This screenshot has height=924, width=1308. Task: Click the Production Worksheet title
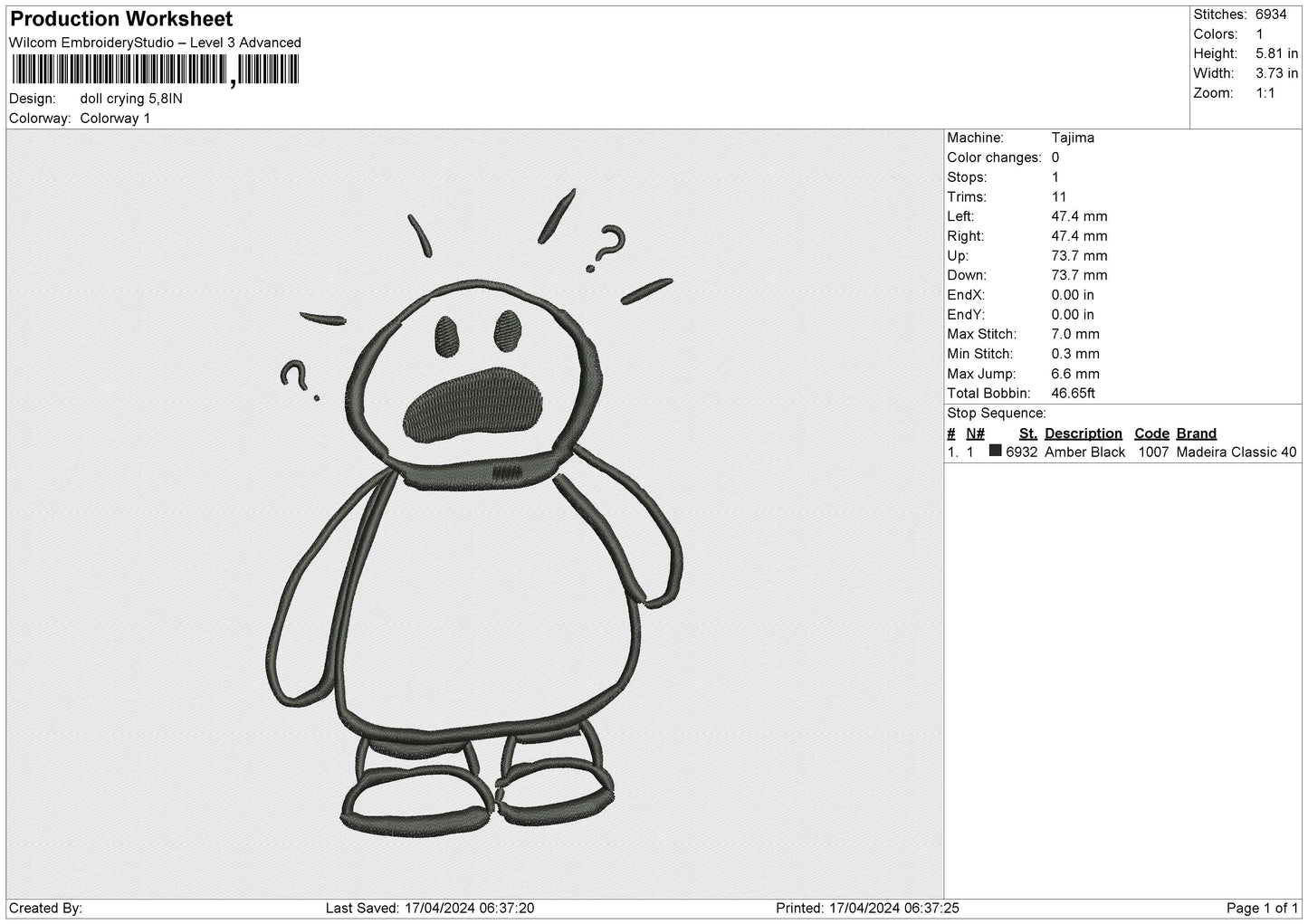tap(121, 19)
